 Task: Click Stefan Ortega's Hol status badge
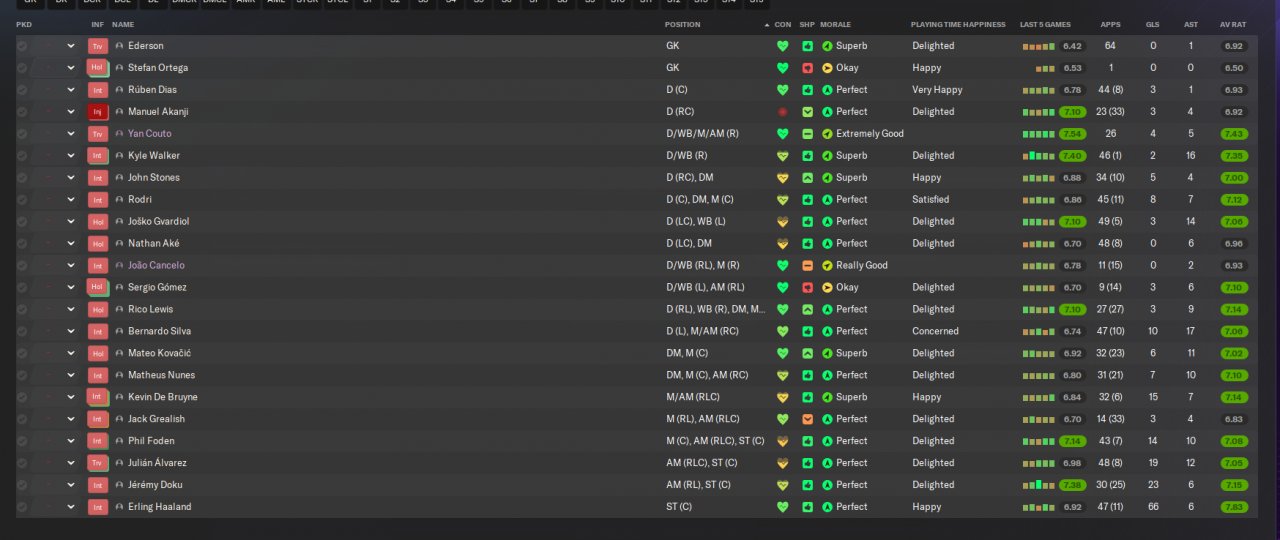(x=97, y=68)
